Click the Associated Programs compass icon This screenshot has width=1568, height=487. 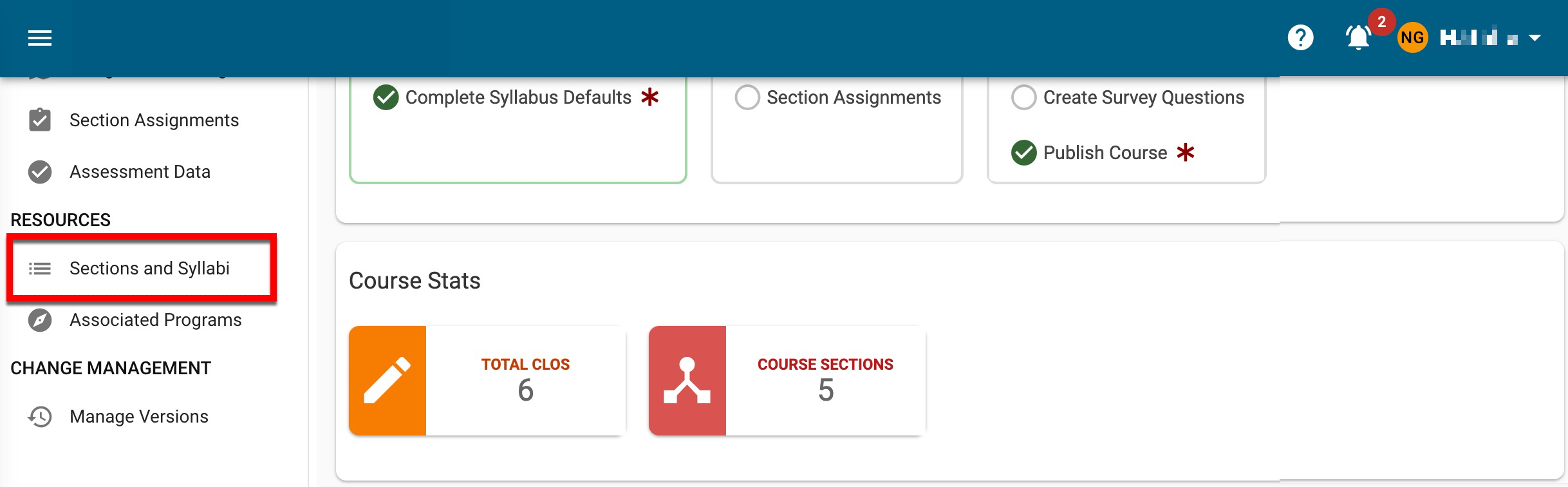[x=40, y=320]
